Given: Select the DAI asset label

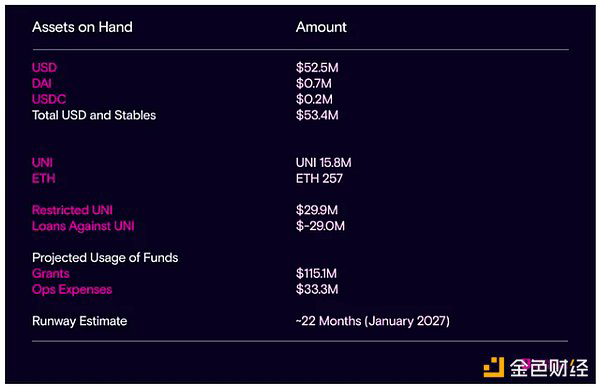Looking at the screenshot, I should click(x=42, y=83).
